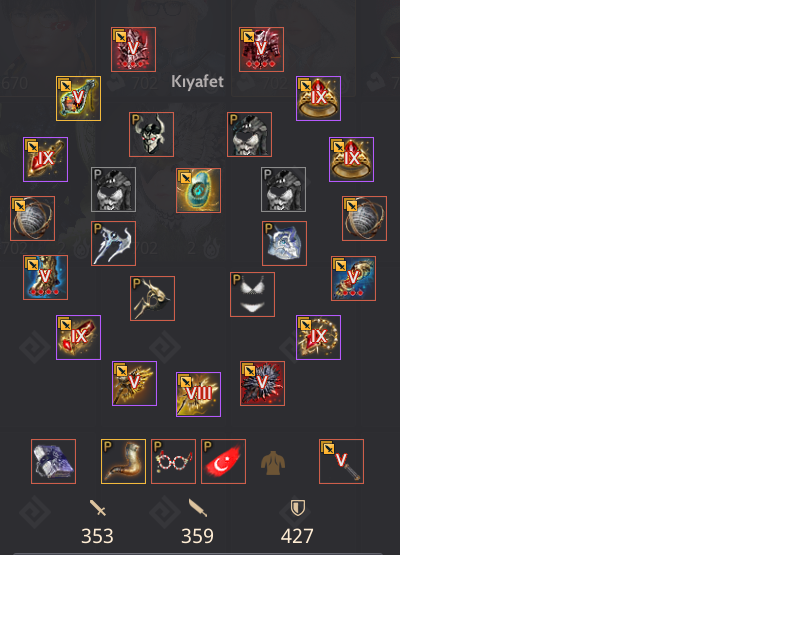Click the purple crystal item in bottom row
The width and height of the screenshot is (791, 636).
click(53, 461)
